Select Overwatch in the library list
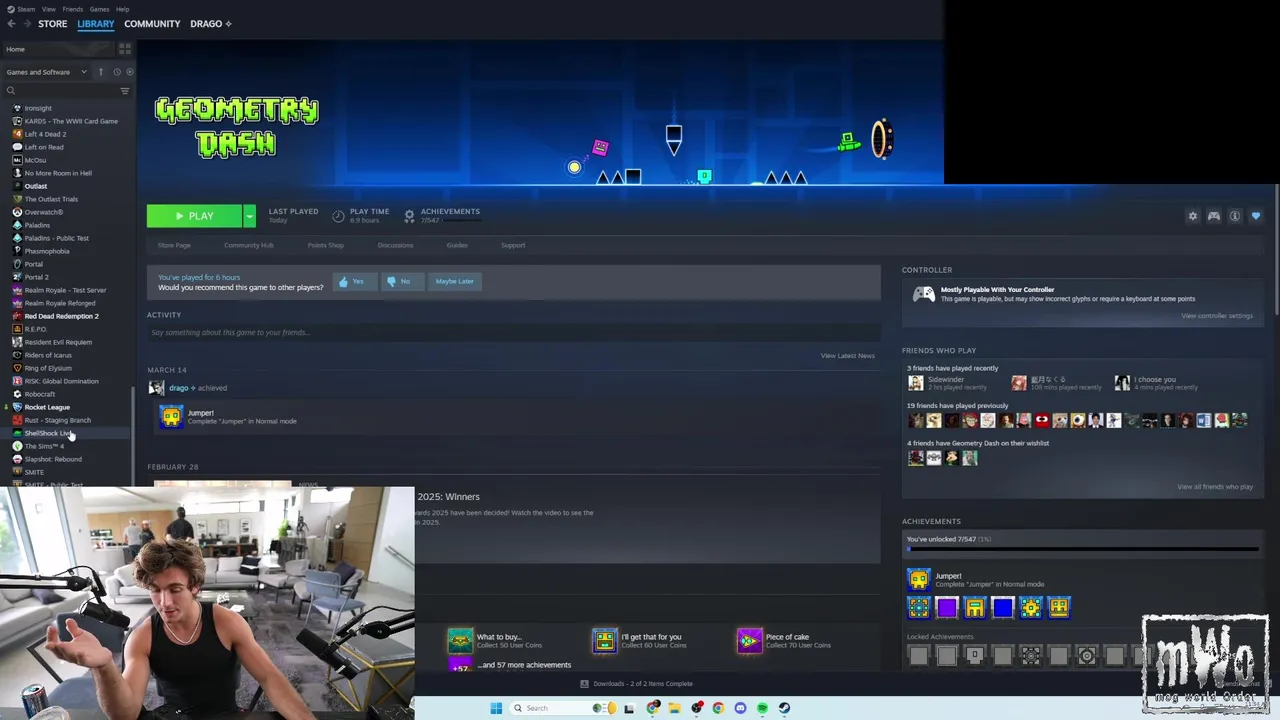The height and width of the screenshot is (720, 1280). [x=43, y=212]
